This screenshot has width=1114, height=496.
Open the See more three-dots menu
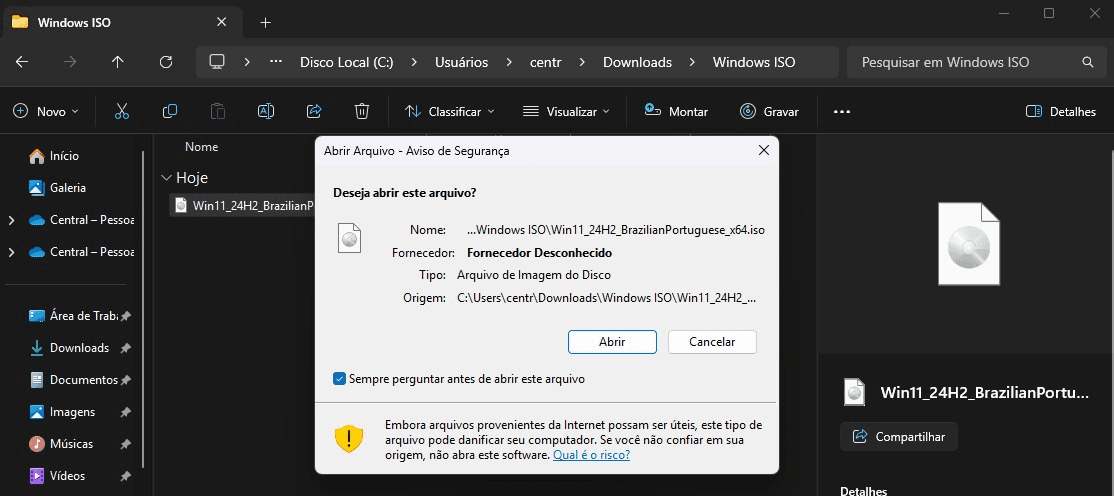(x=841, y=112)
